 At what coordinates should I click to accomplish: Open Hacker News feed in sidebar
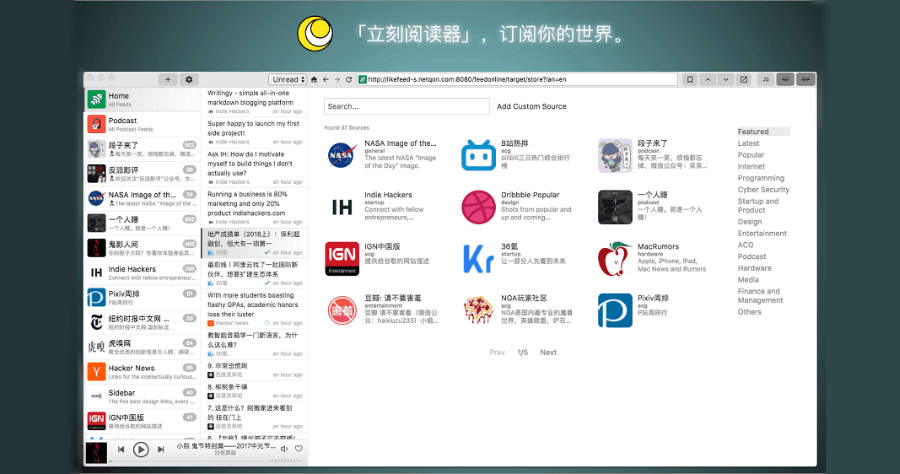[x=142, y=371]
